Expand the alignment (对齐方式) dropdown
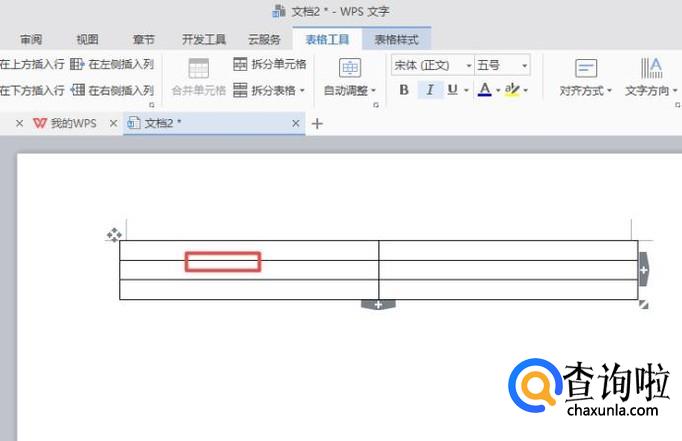This screenshot has width=682, height=441. click(x=586, y=90)
